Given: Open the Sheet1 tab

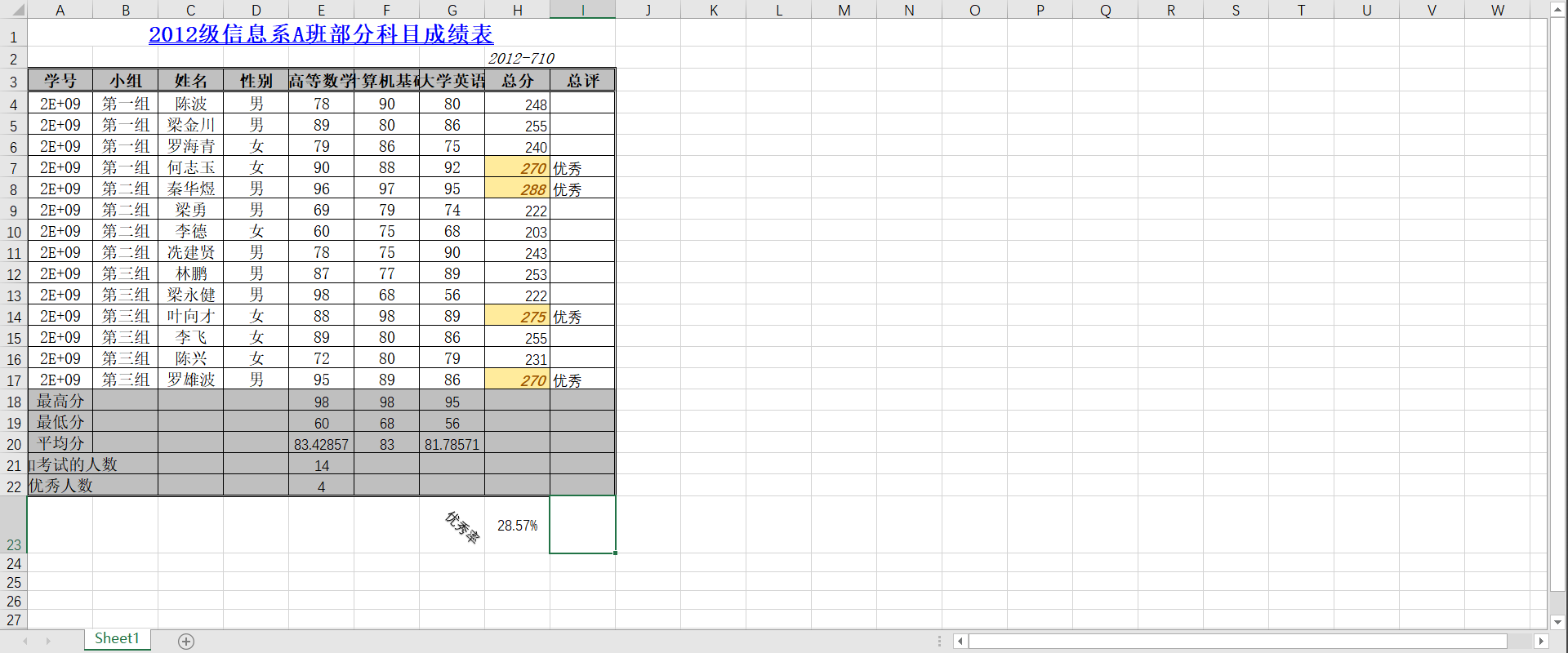Looking at the screenshot, I should pos(117,639).
